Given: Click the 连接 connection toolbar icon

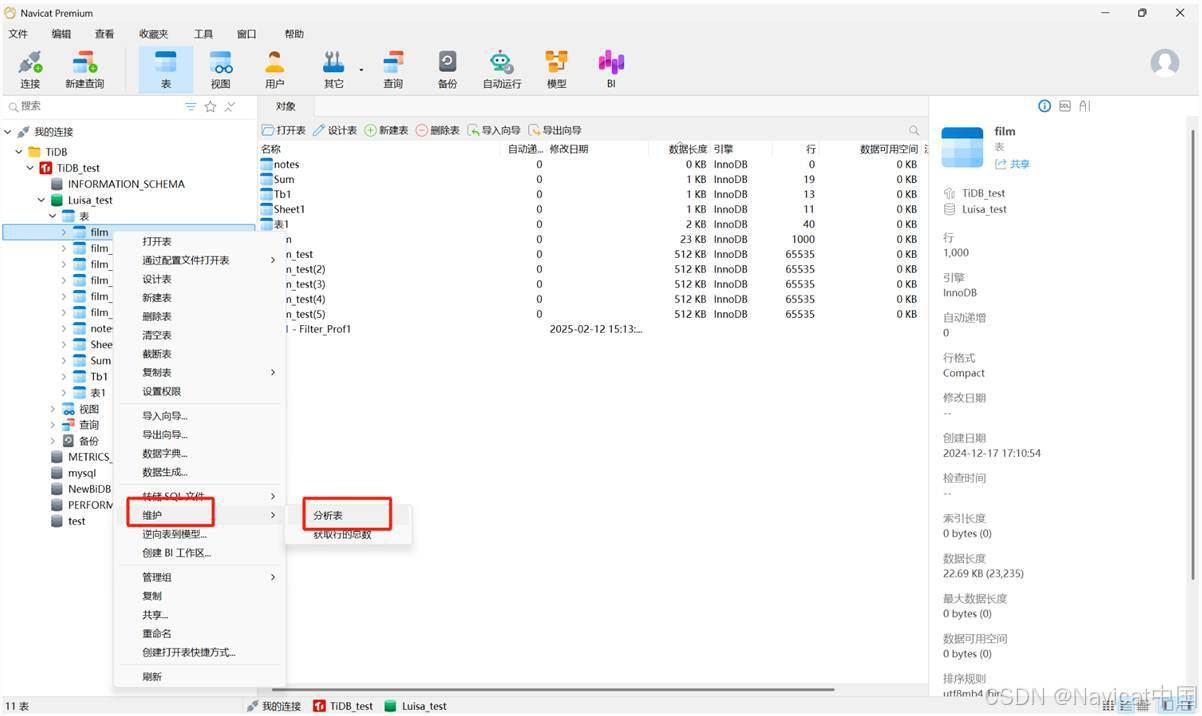Looking at the screenshot, I should click(30, 69).
